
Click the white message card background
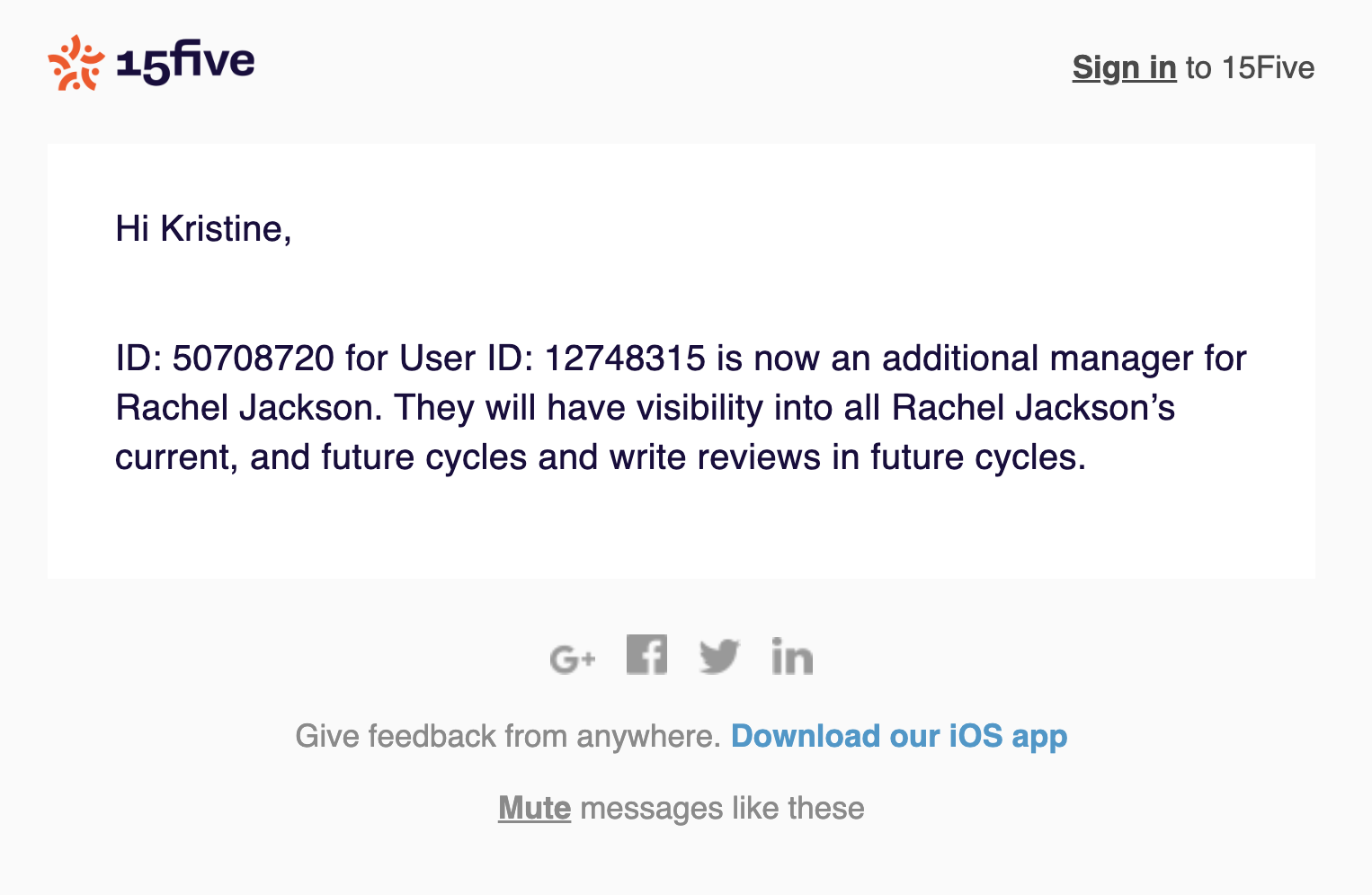point(683,530)
